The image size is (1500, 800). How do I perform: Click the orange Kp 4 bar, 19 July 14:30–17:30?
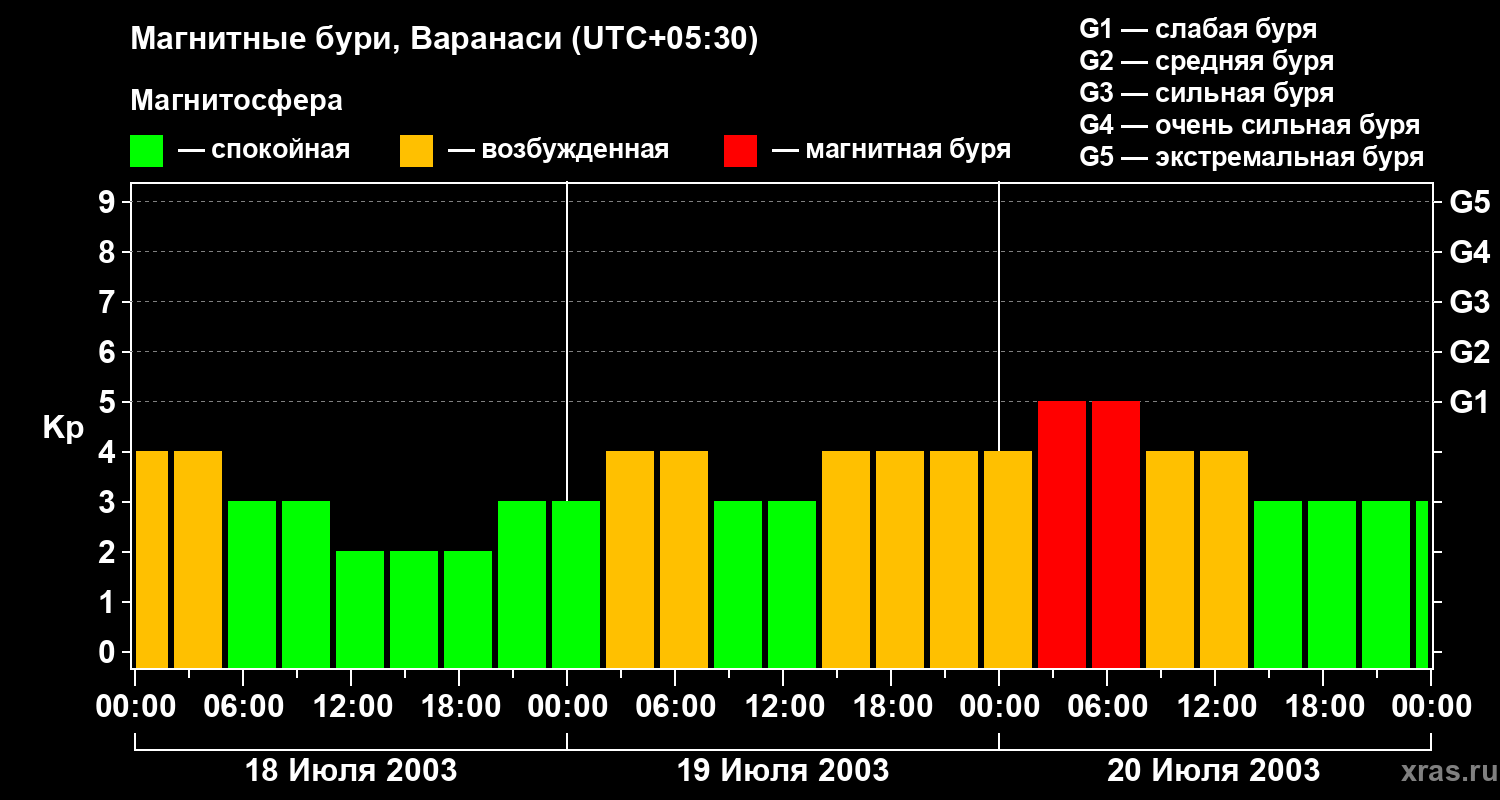click(x=846, y=559)
